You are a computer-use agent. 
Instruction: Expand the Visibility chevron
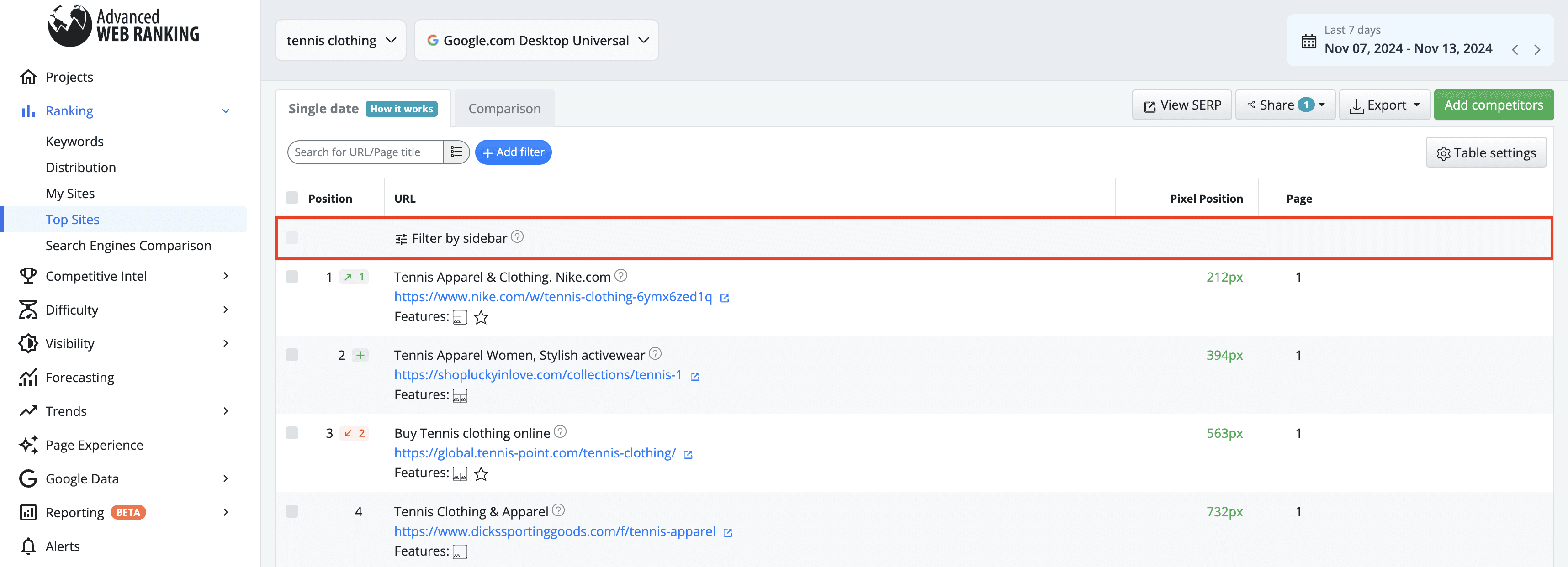pyautogui.click(x=226, y=344)
